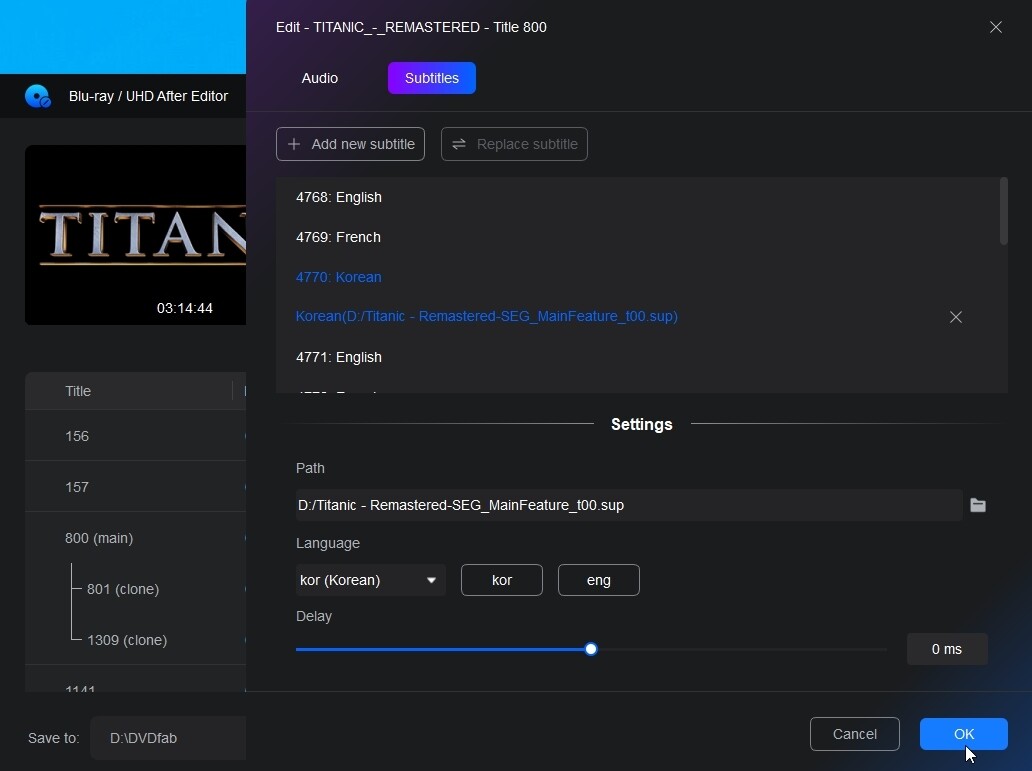
Task: Click the delay slider handle
Action: click(x=591, y=649)
